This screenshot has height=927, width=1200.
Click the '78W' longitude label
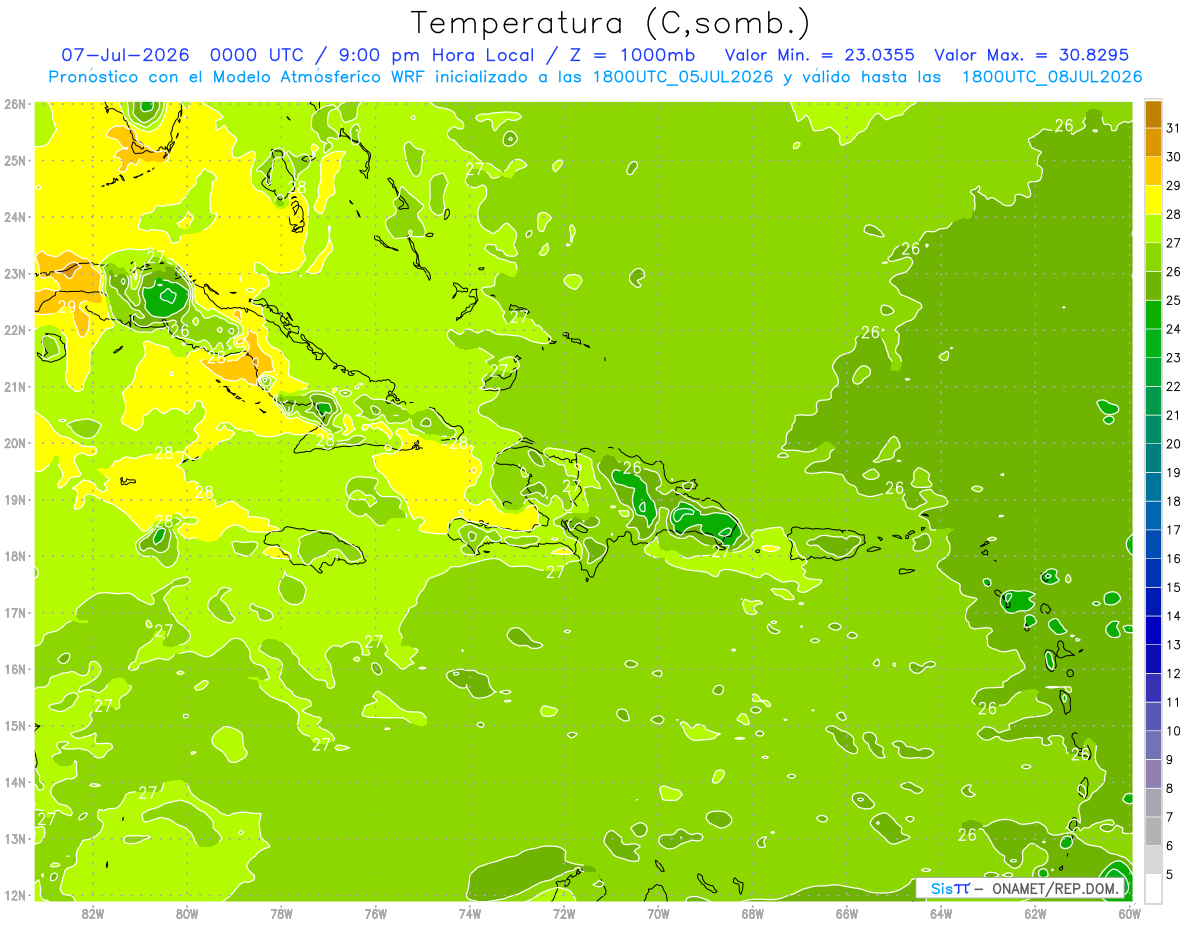click(x=281, y=914)
